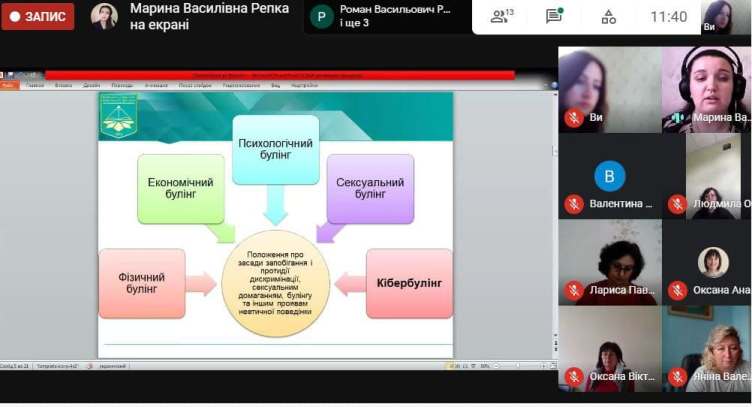
Task: Open the 'Роман Васильович Р... і ще 3' chip
Action: click(x=388, y=17)
